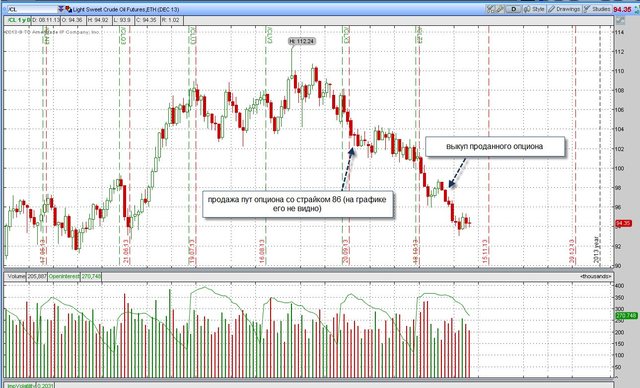Click the 'выкуп проданного опциона' annotation box
Screen dimensions: 640x388
[x=495, y=146]
